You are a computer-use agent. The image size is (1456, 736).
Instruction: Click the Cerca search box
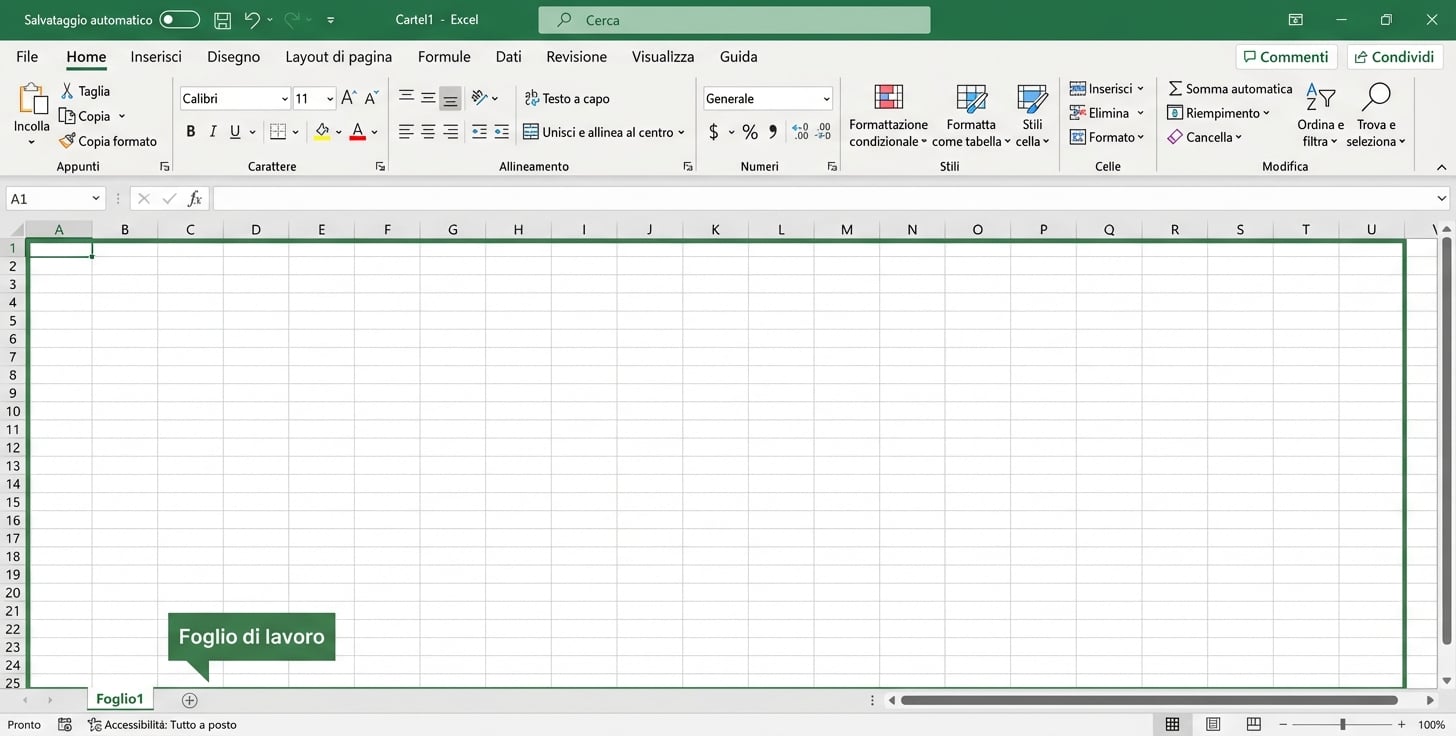coord(734,20)
